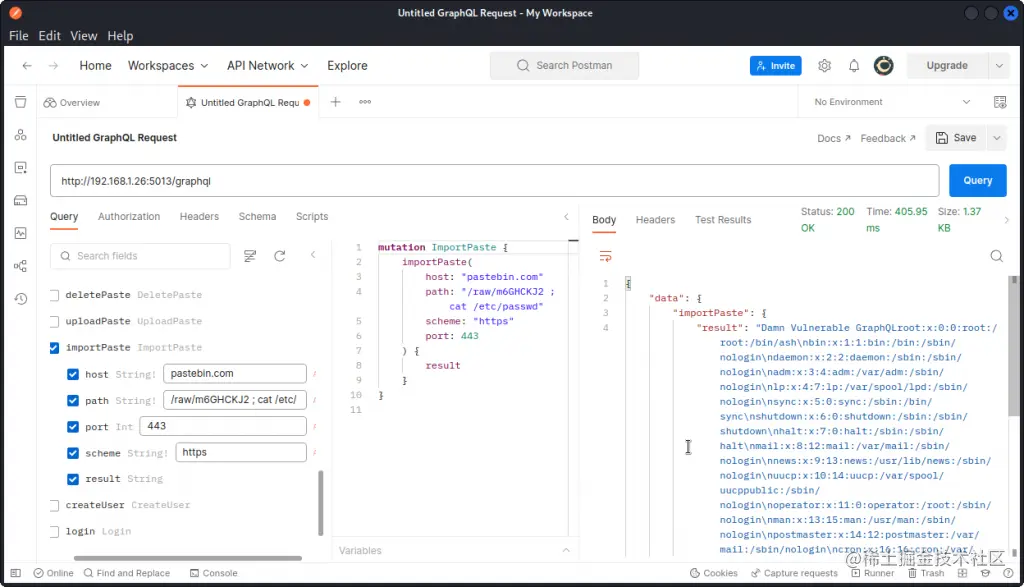Screen dimensions: 1024x587
Task: Uncheck the host argument checkbox
Action: tap(72, 374)
